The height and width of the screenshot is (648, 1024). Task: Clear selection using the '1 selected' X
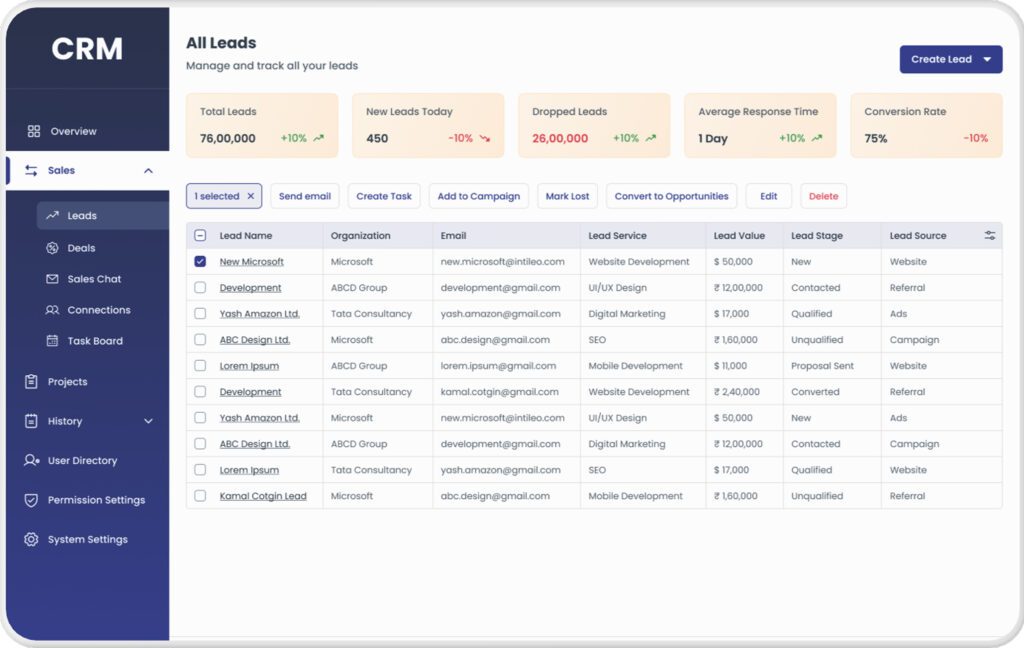pos(251,196)
